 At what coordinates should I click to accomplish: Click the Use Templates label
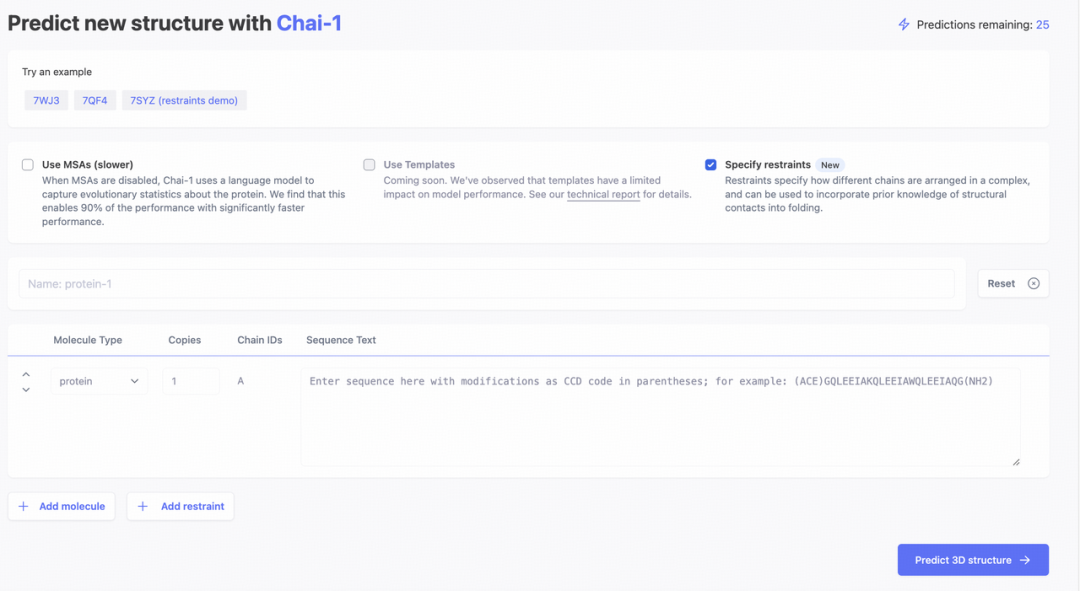click(419, 165)
